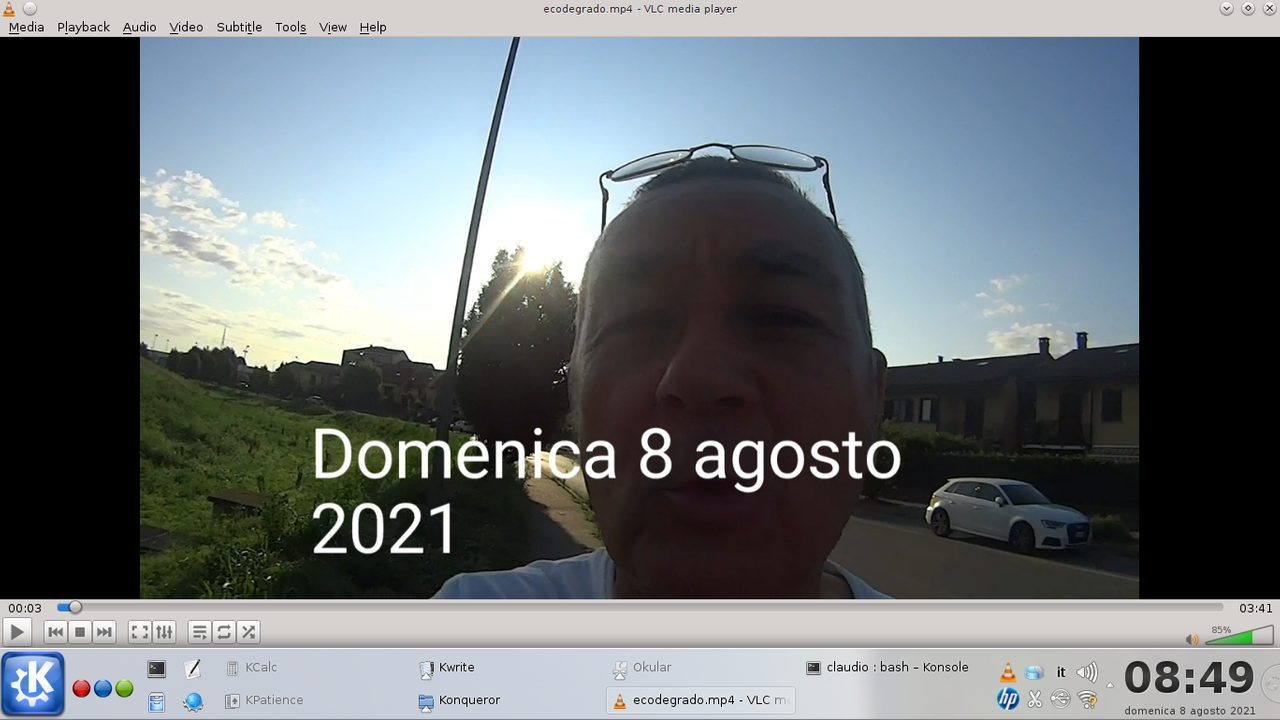Expand the Tools menu
1280x720 pixels.
pyautogui.click(x=290, y=27)
